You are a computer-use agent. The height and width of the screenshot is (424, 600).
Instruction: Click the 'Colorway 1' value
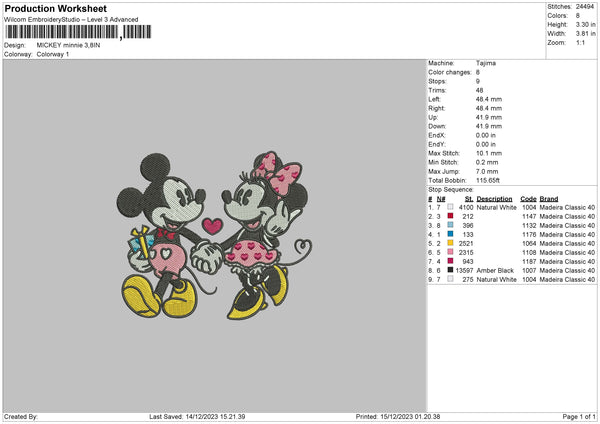tap(53, 54)
